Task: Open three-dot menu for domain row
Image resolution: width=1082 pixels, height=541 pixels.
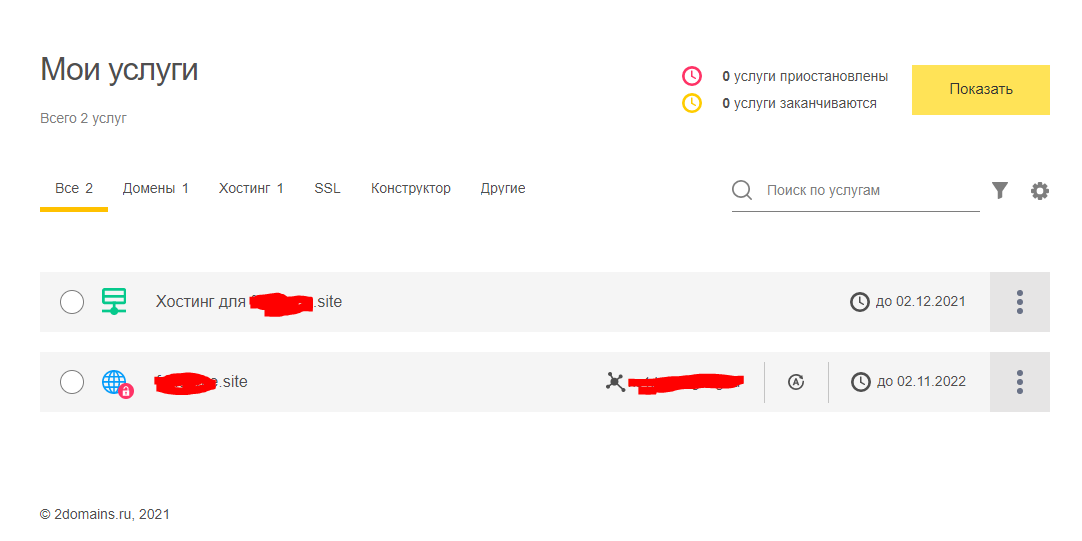Action: [x=1019, y=381]
